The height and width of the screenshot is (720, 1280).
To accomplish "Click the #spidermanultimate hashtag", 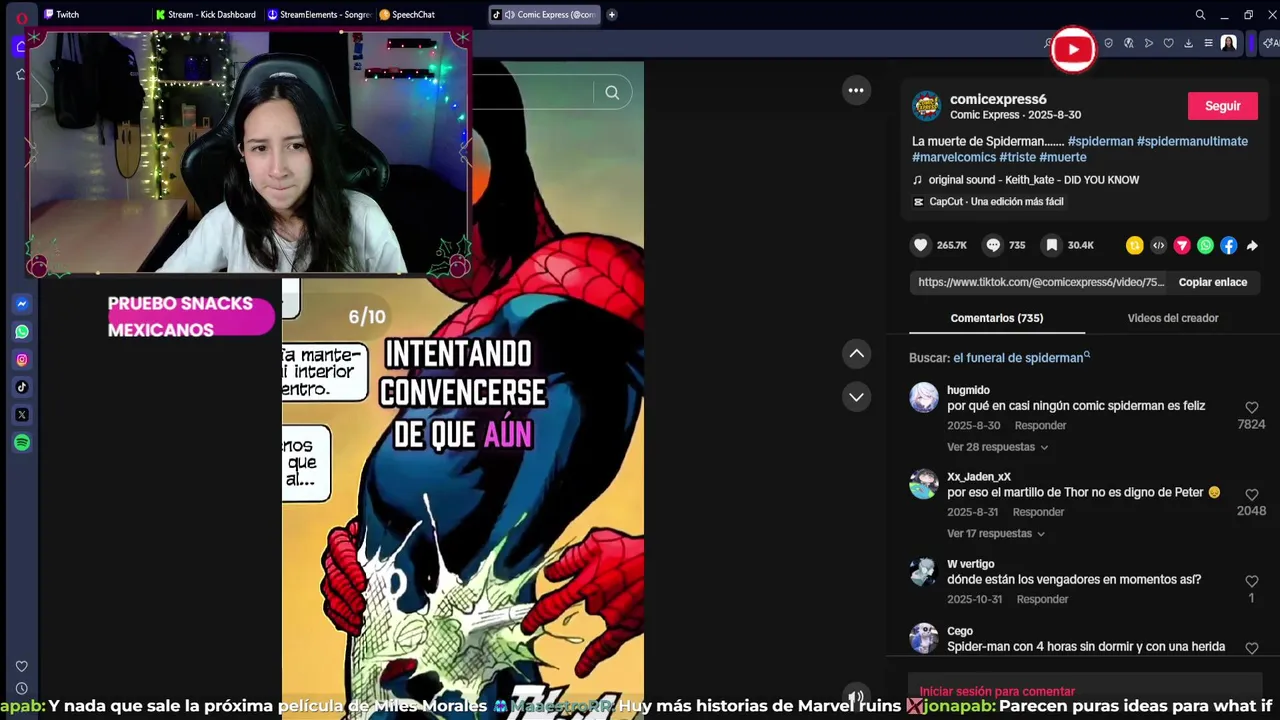I will [1192, 141].
